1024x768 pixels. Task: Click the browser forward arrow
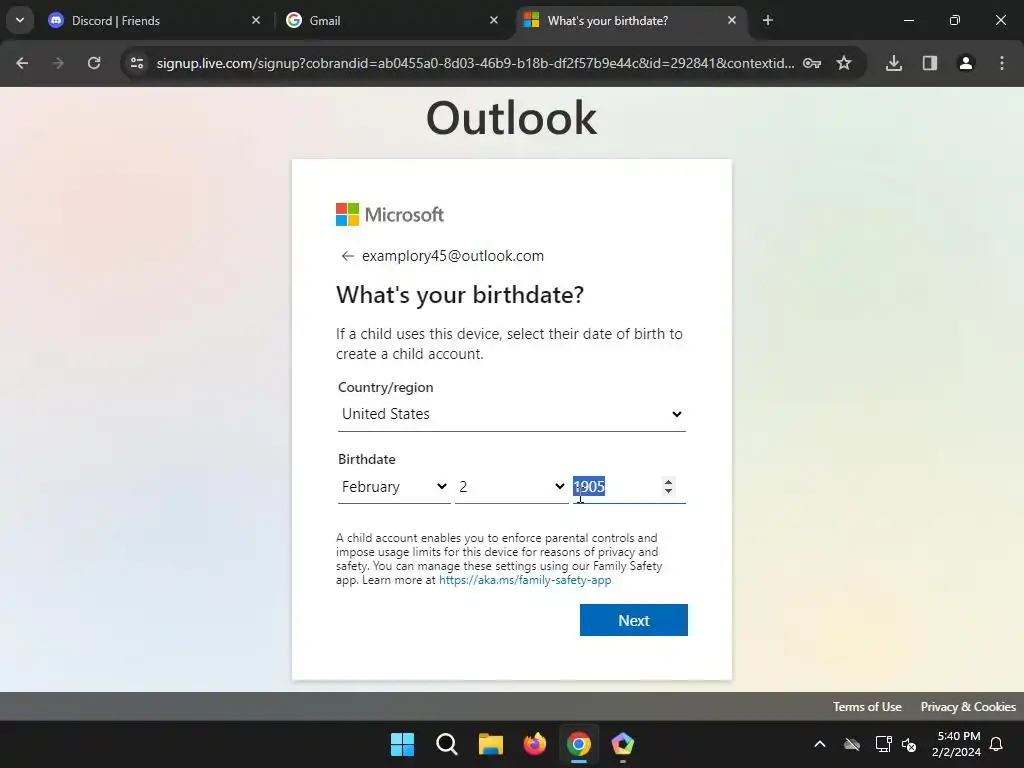tap(58, 63)
